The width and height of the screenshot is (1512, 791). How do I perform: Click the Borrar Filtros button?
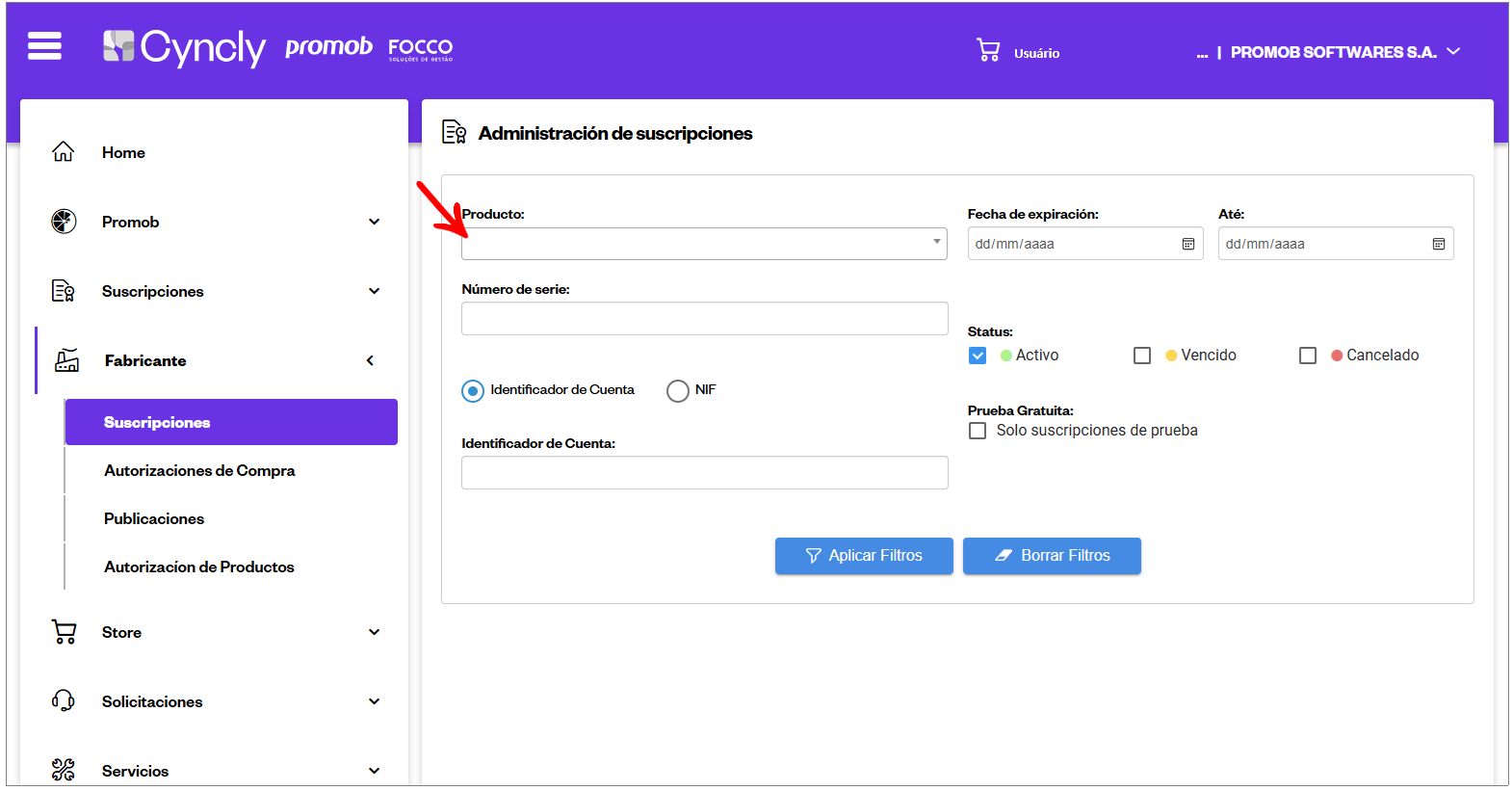(1052, 556)
